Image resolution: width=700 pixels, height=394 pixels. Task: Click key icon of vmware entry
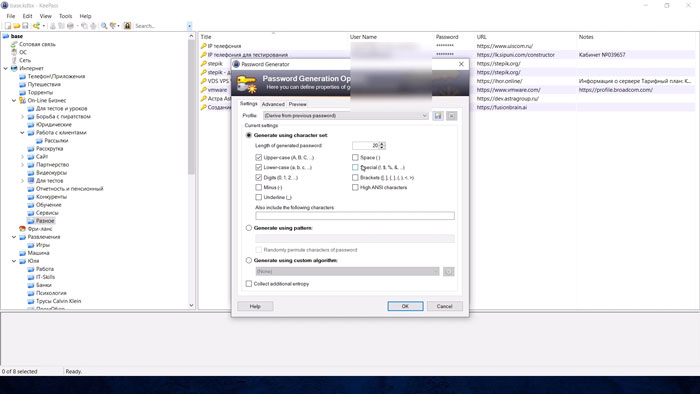click(204, 90)
